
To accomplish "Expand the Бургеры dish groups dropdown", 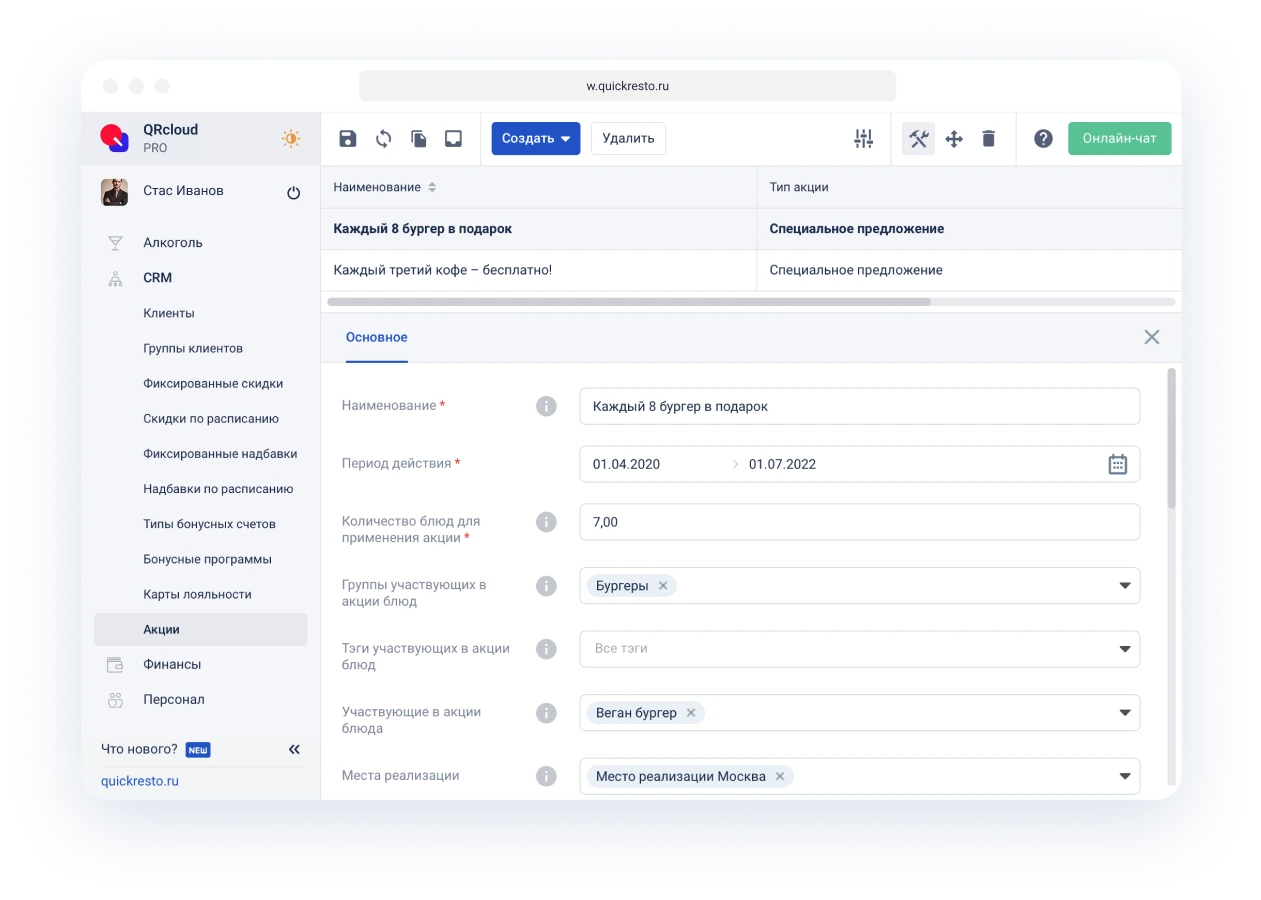I will pos(1124,586).
